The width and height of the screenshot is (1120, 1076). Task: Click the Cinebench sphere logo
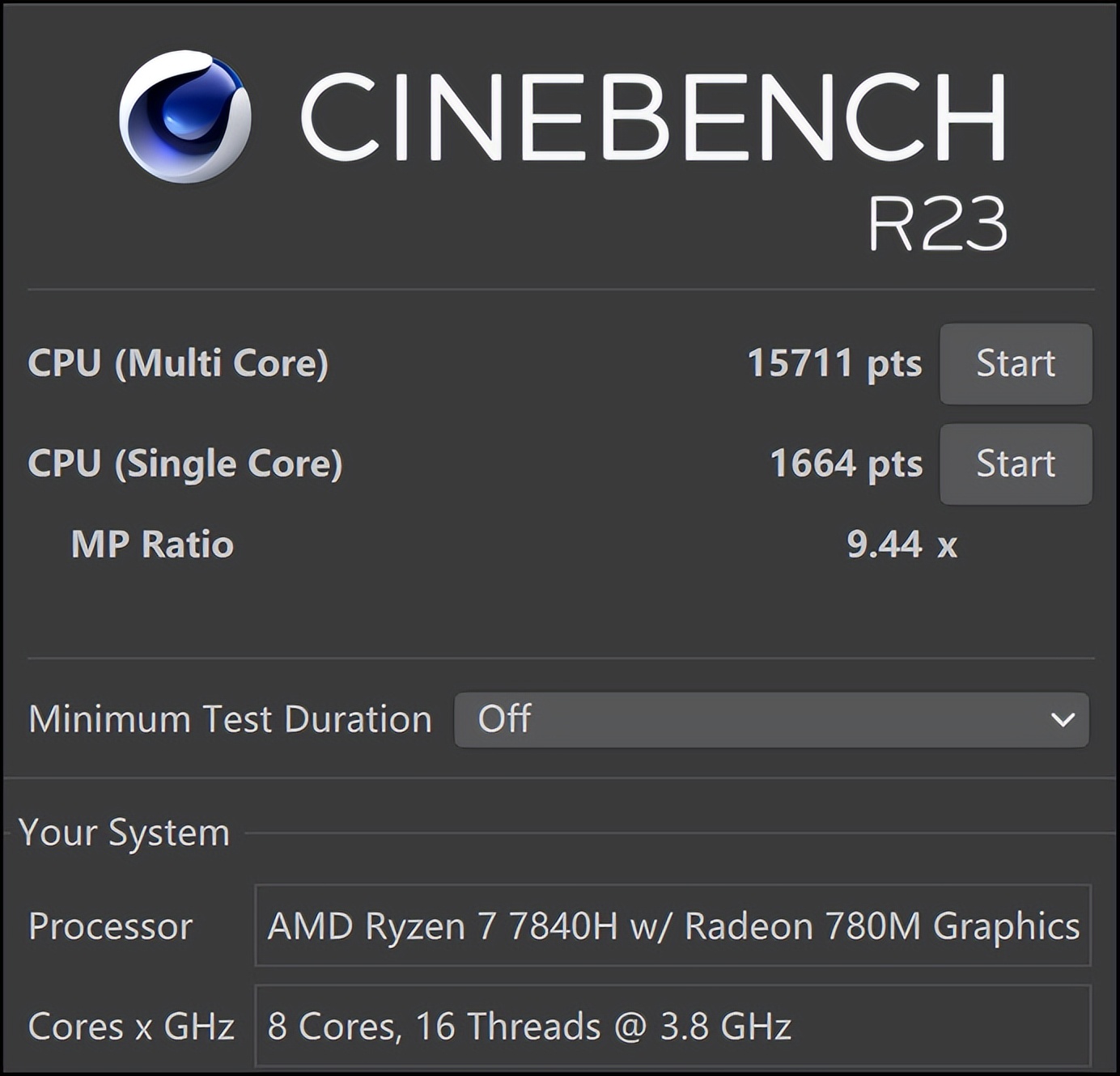185,116
